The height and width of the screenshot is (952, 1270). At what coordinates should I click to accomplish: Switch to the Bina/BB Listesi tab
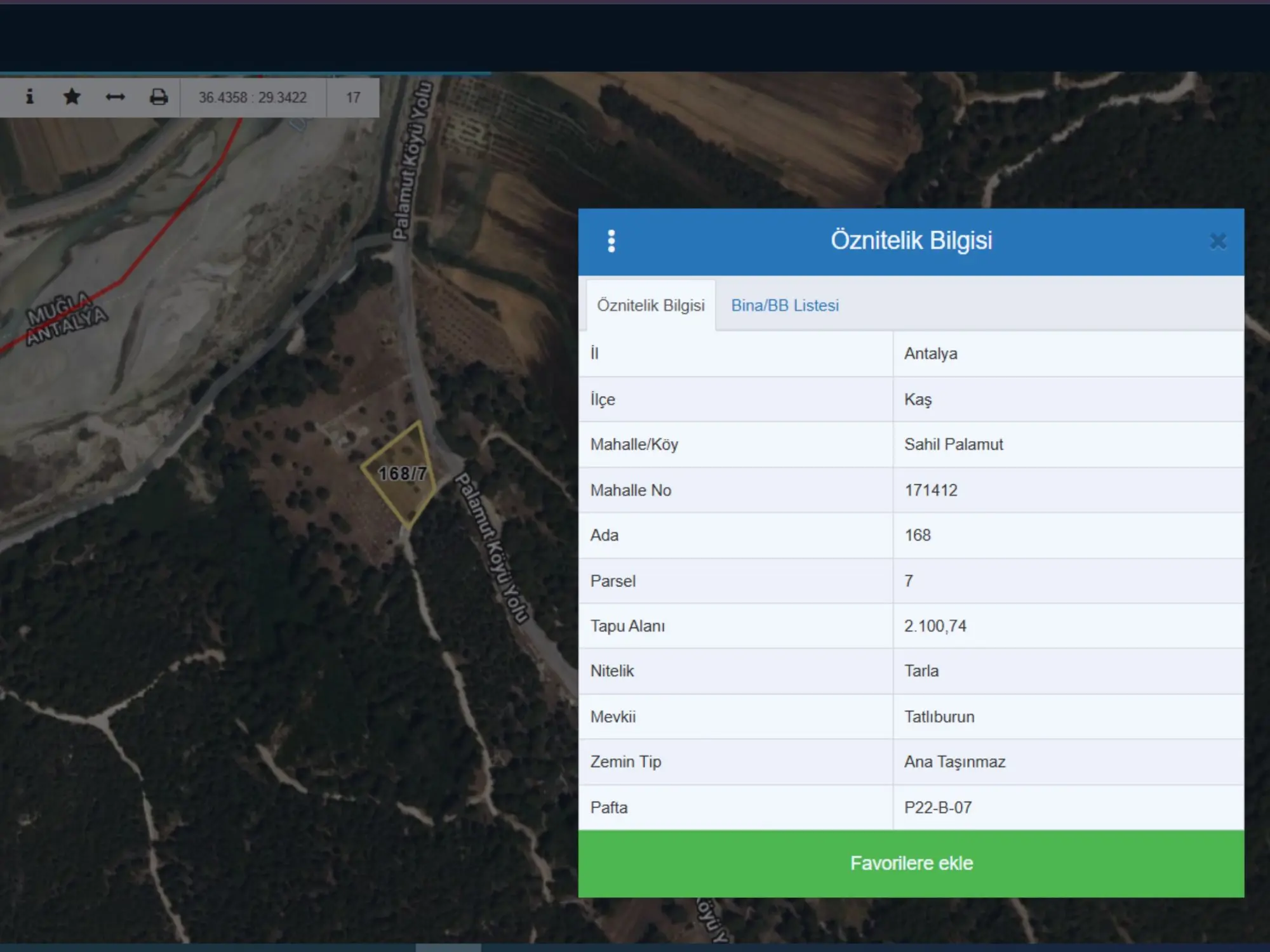click(x=785, y=305)
